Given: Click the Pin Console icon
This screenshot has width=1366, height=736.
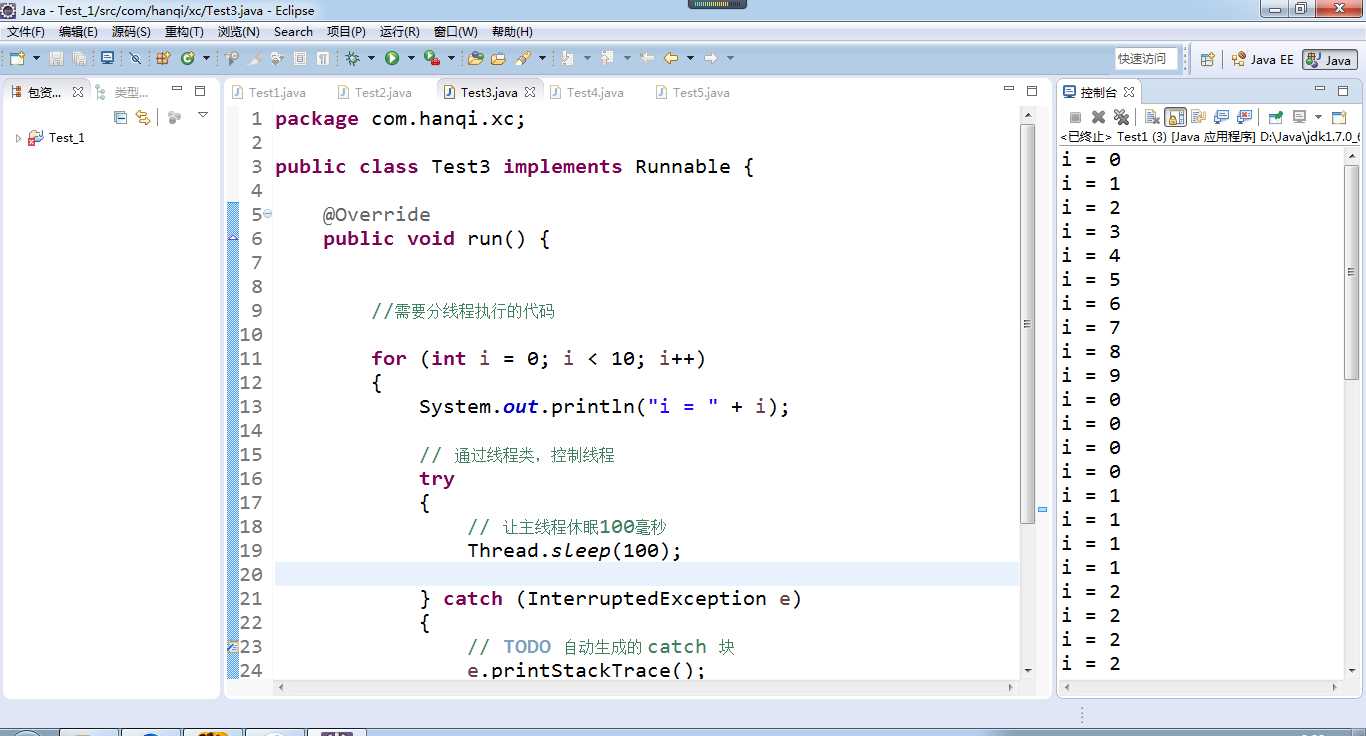Looking at the screenshot, I should (x=1275, y=117).
